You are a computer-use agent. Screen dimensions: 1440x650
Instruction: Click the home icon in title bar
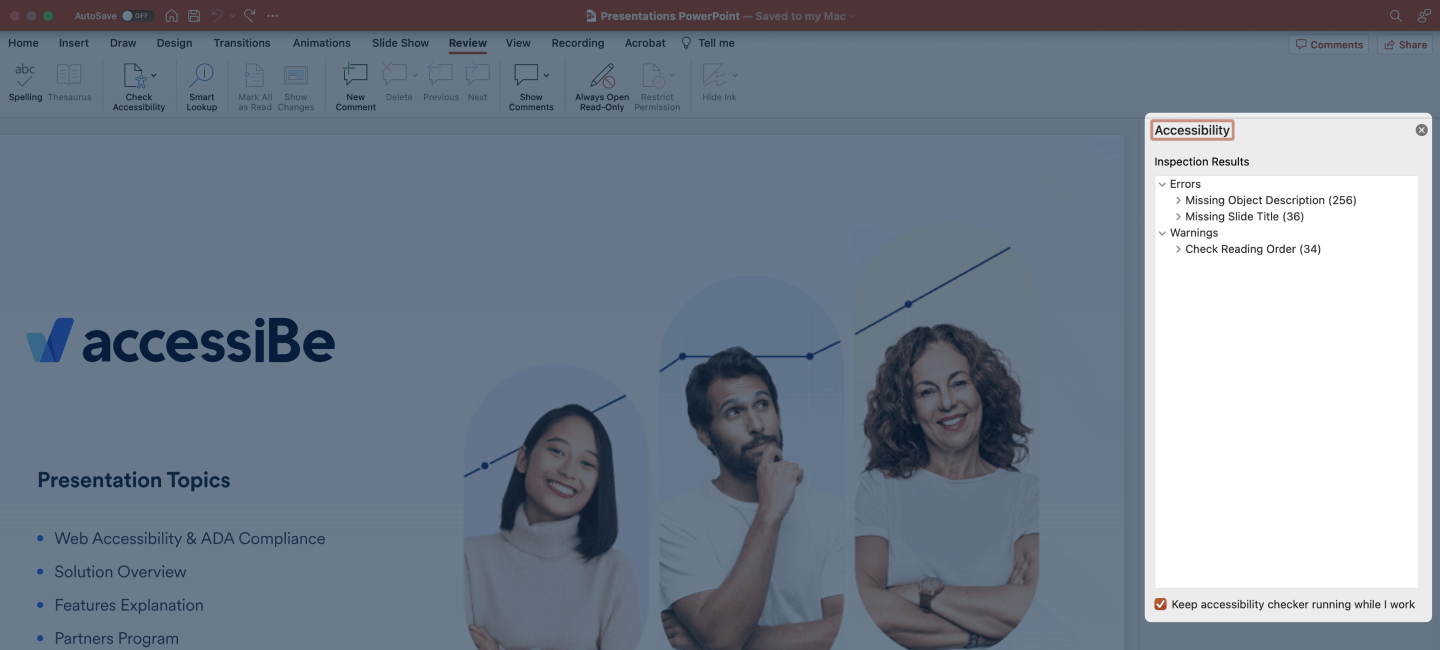pyautogui.click(x=172, y=16)
